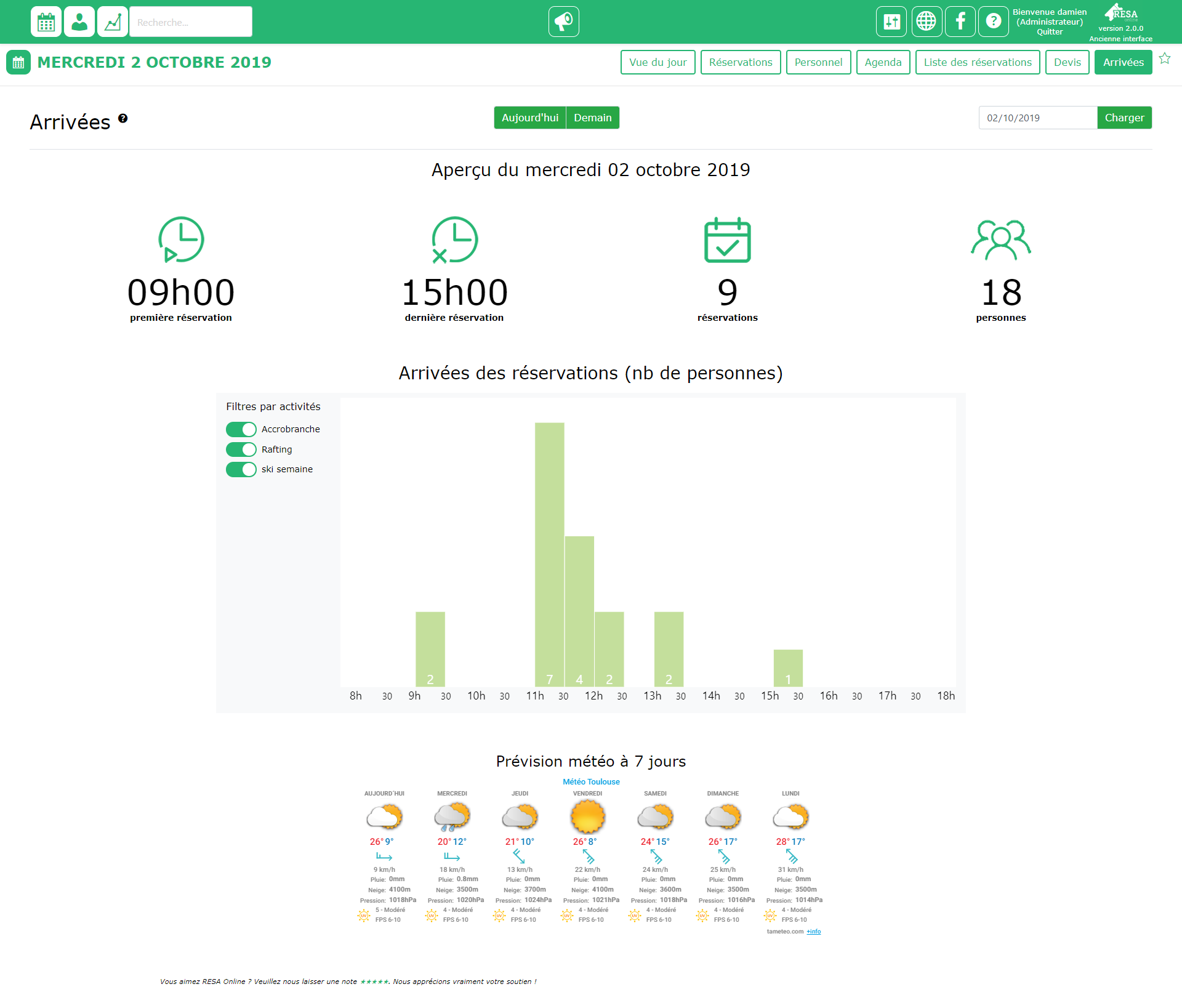Click the Demain button
1182x1008 pixels.
592,118
